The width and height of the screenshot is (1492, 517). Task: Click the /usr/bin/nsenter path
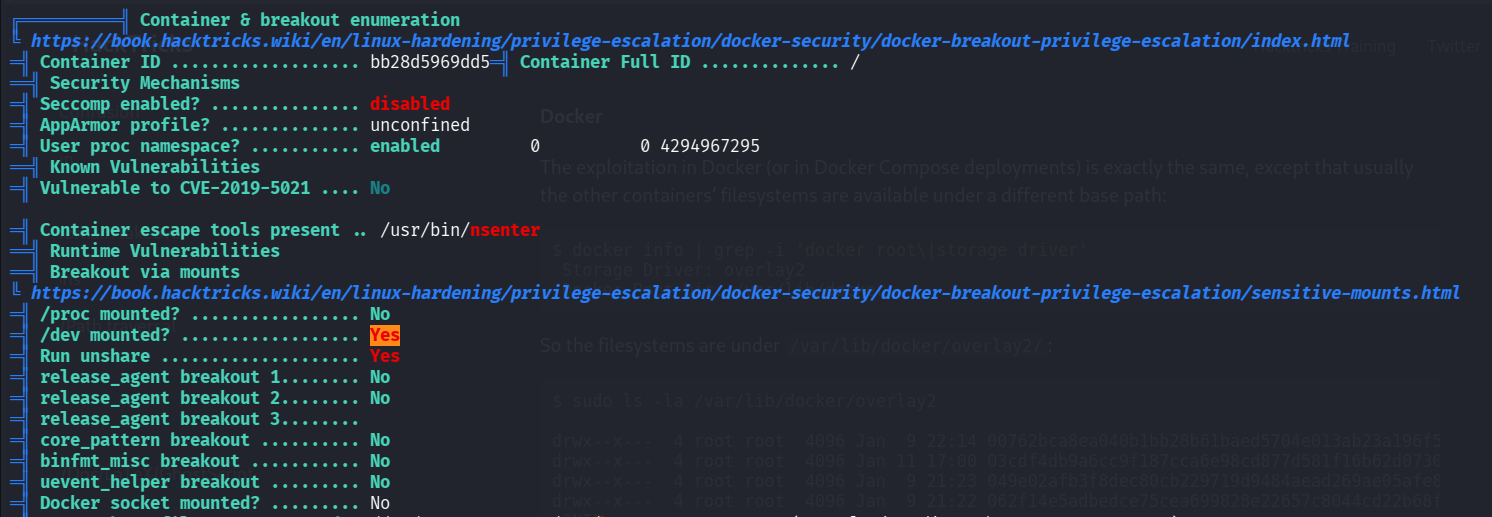click(460, 230)
